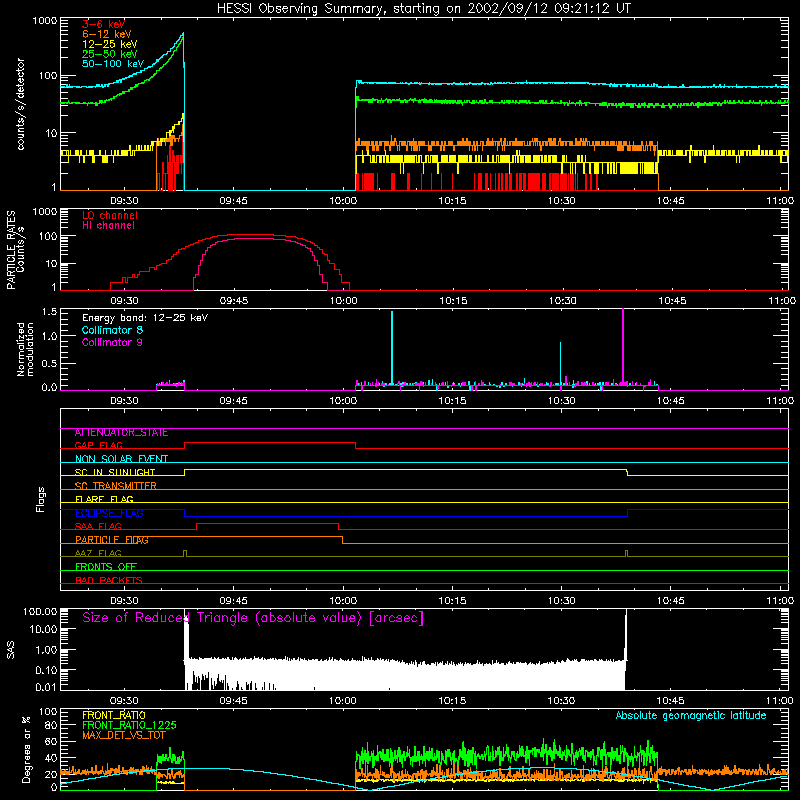Click the 10:45 tick label under Flags plot
The width and height of the screenshot is (800, 800).
[670, 601]
